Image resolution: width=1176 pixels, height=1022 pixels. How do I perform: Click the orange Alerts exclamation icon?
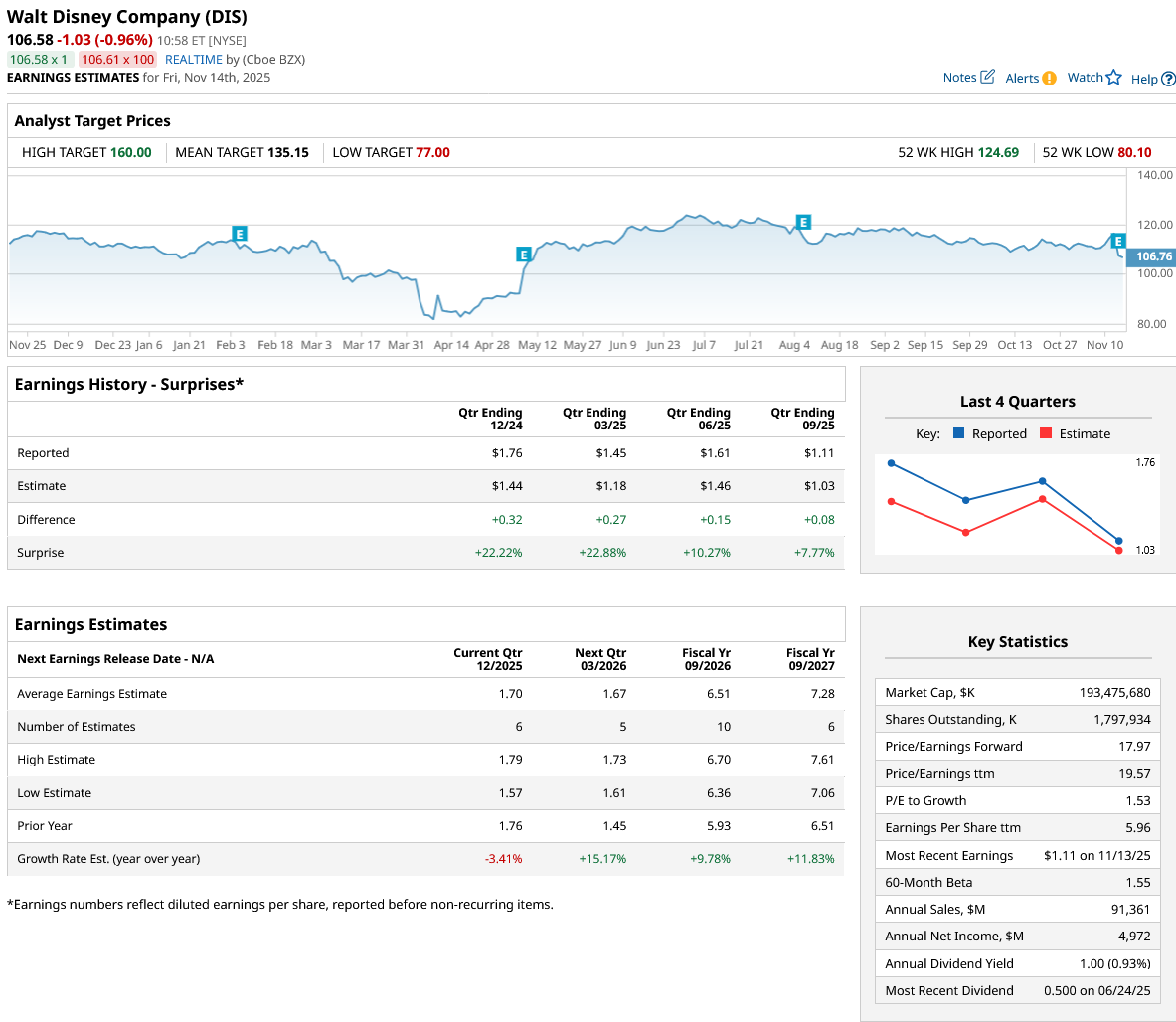pos(1049,78)
